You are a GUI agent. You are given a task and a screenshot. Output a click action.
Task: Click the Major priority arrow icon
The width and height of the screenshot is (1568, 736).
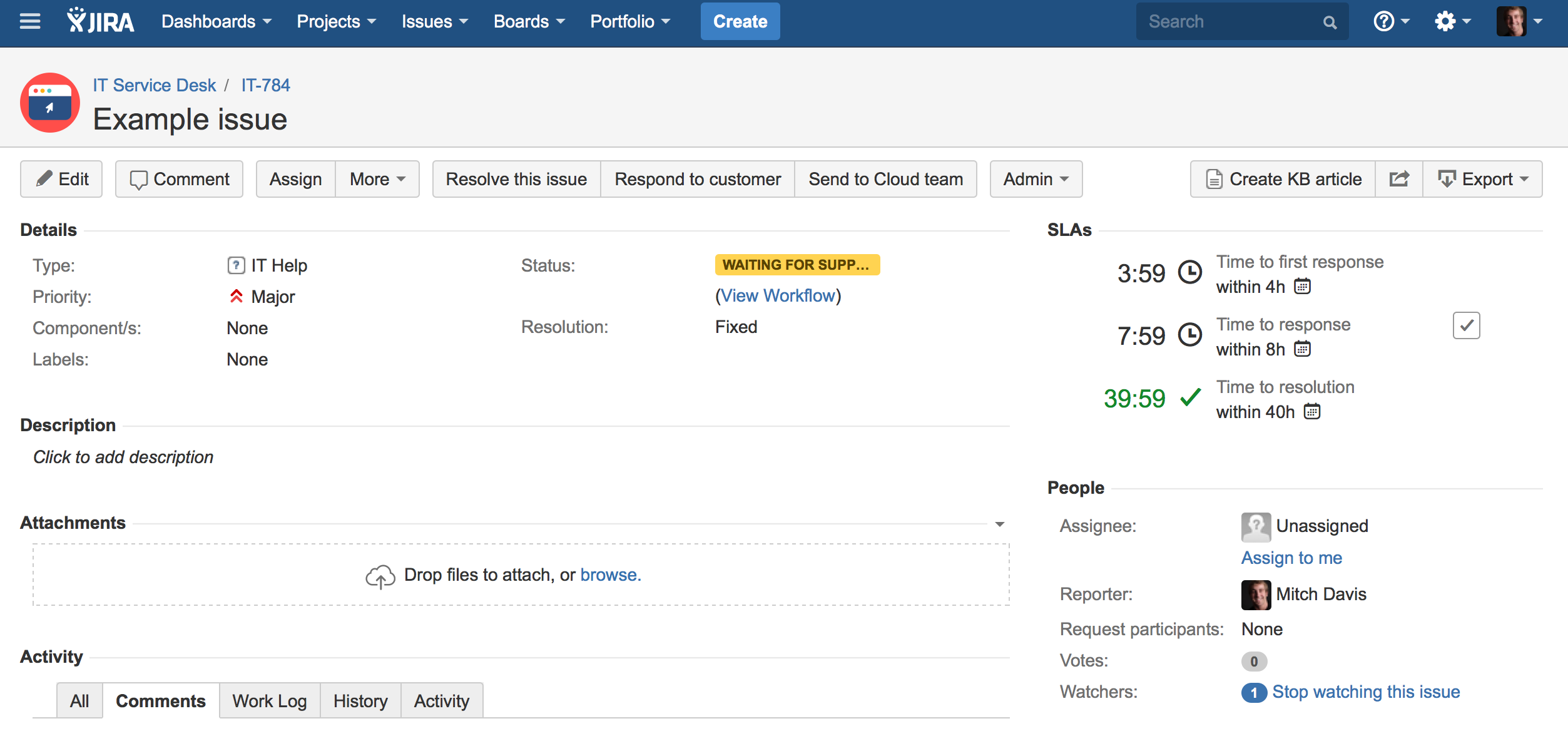[x=236, y=296]
